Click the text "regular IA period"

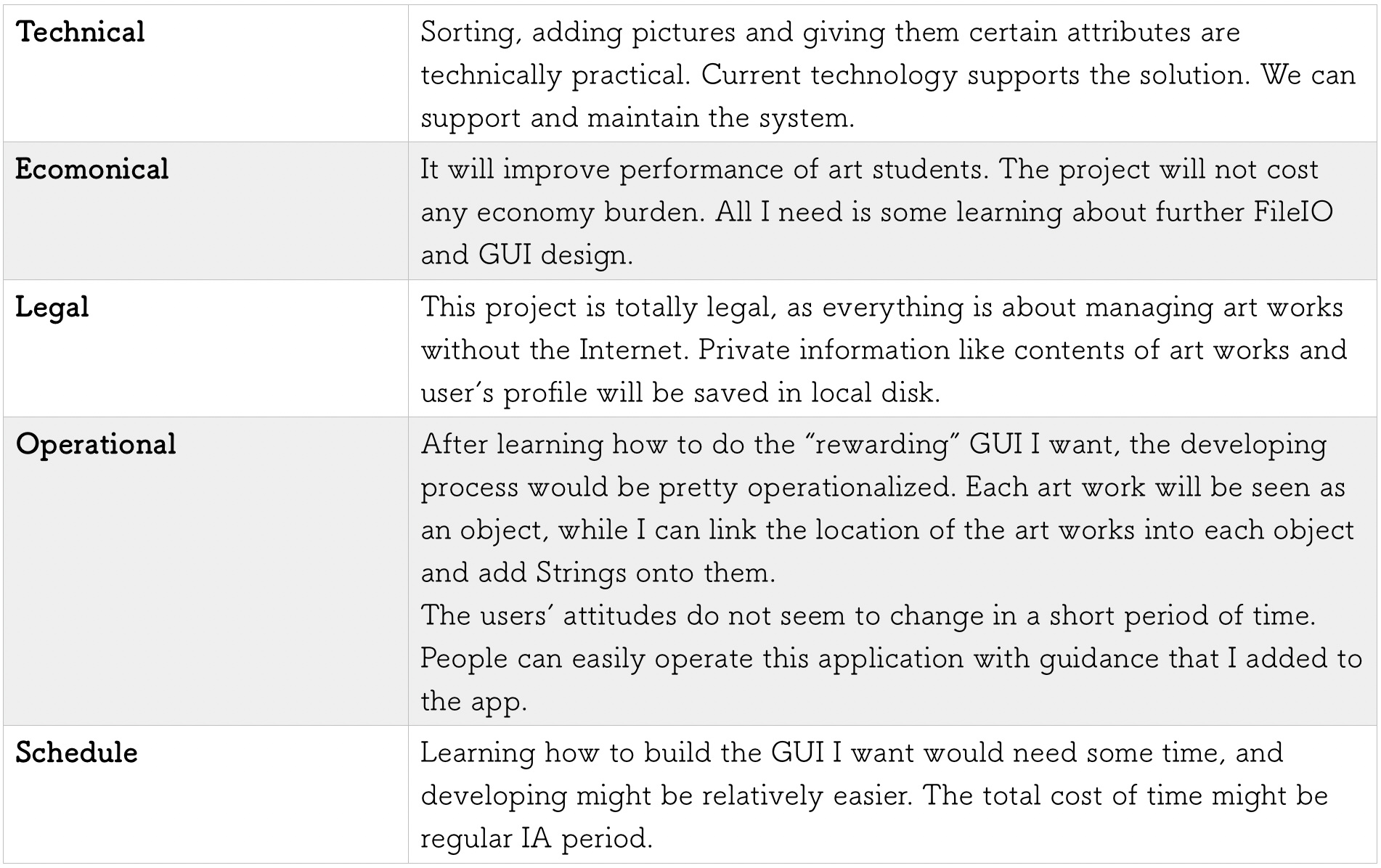point(537,838)
